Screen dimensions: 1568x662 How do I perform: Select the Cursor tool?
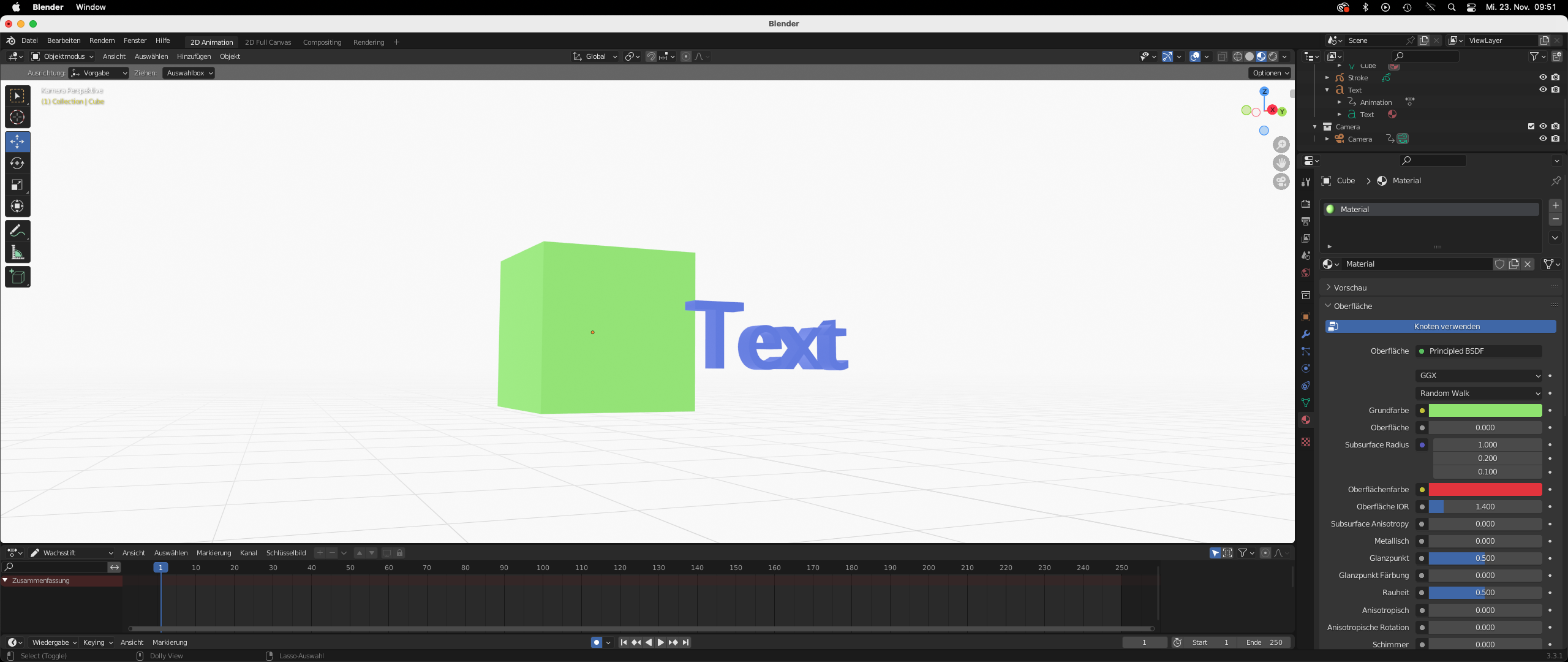(x=17, y=117)
